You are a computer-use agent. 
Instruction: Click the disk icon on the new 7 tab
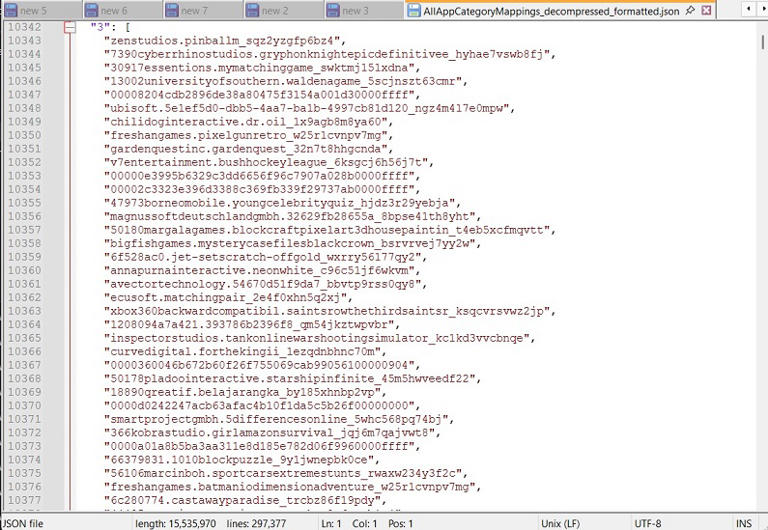[172, 11]
